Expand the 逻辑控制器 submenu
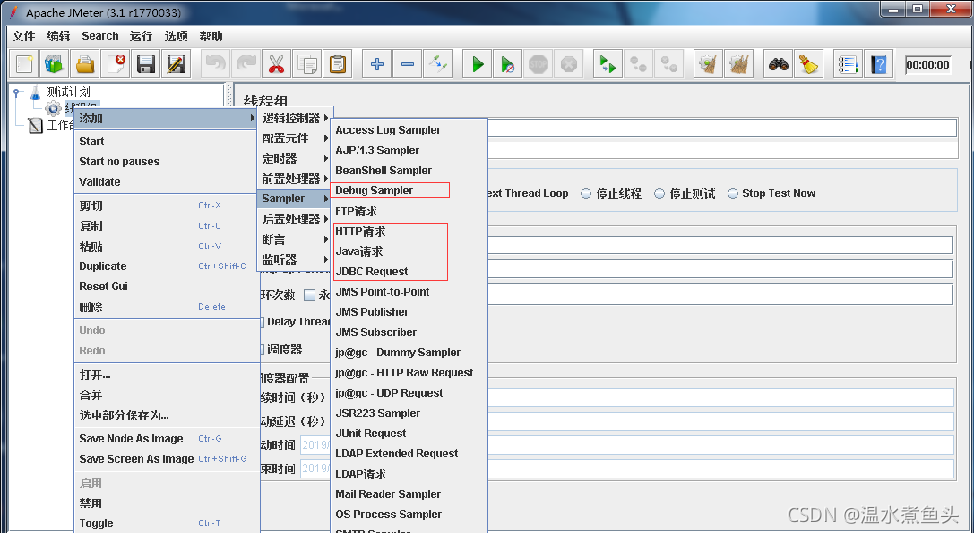This screenshot has height=533, width=974. click(x=295, y=117)
